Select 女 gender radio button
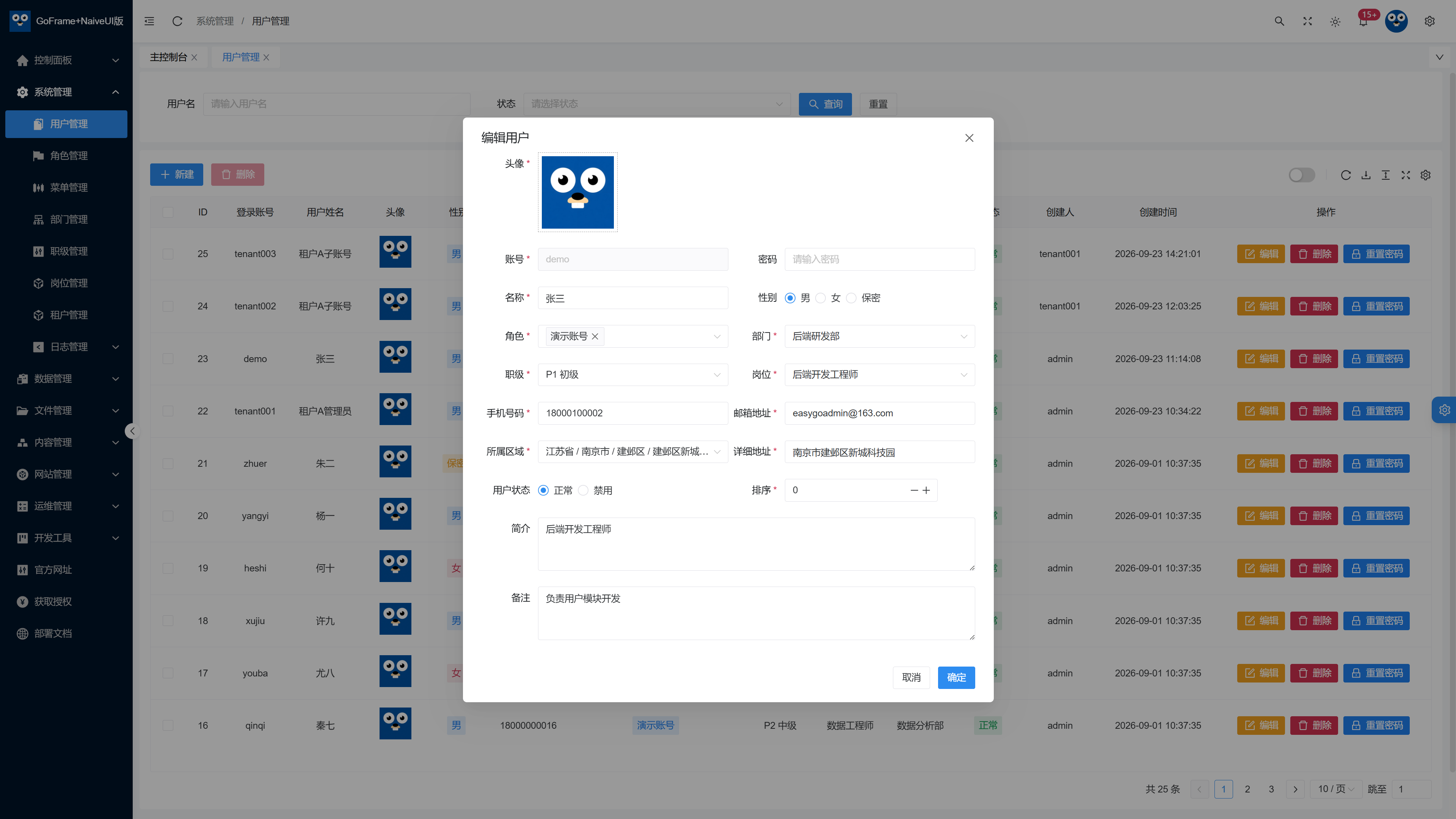Image resolution: width=1456 pixels, height=819 pixels. pyautogui.click(x=821, y=298)
